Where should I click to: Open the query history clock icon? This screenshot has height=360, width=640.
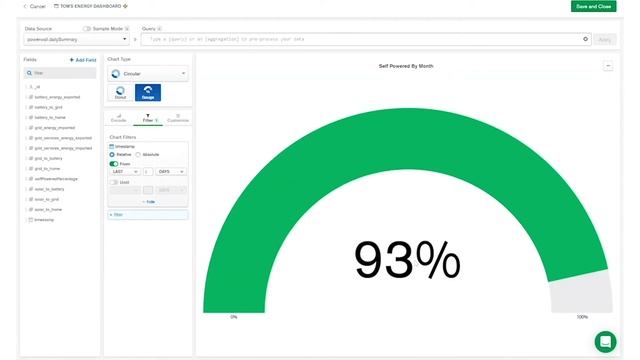[x=585, y=39]
